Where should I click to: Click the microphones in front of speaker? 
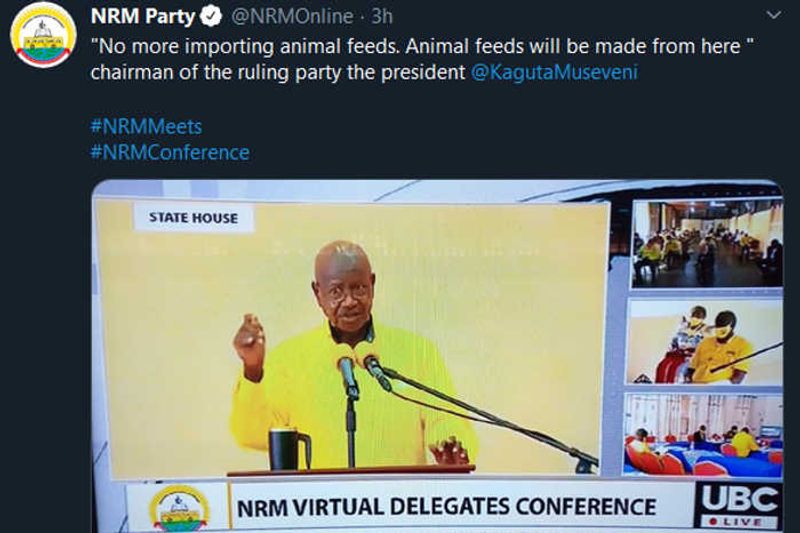click(360, 370)
